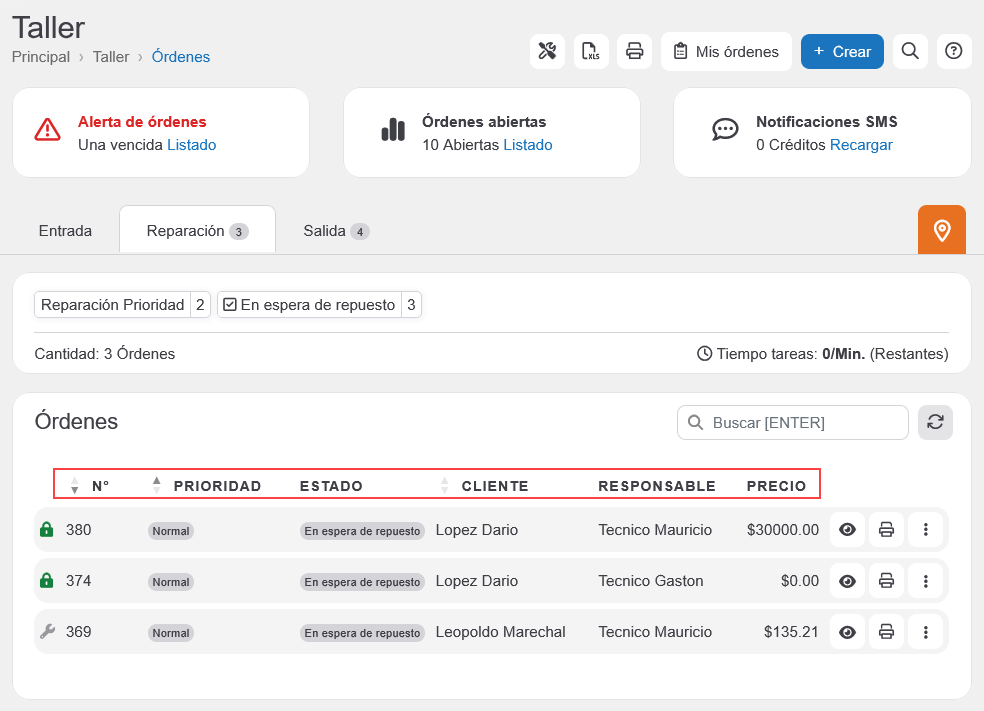View order 369 with the eye icon
The height and width of the screenshot is (711, 984).
[x=847, y=632]
